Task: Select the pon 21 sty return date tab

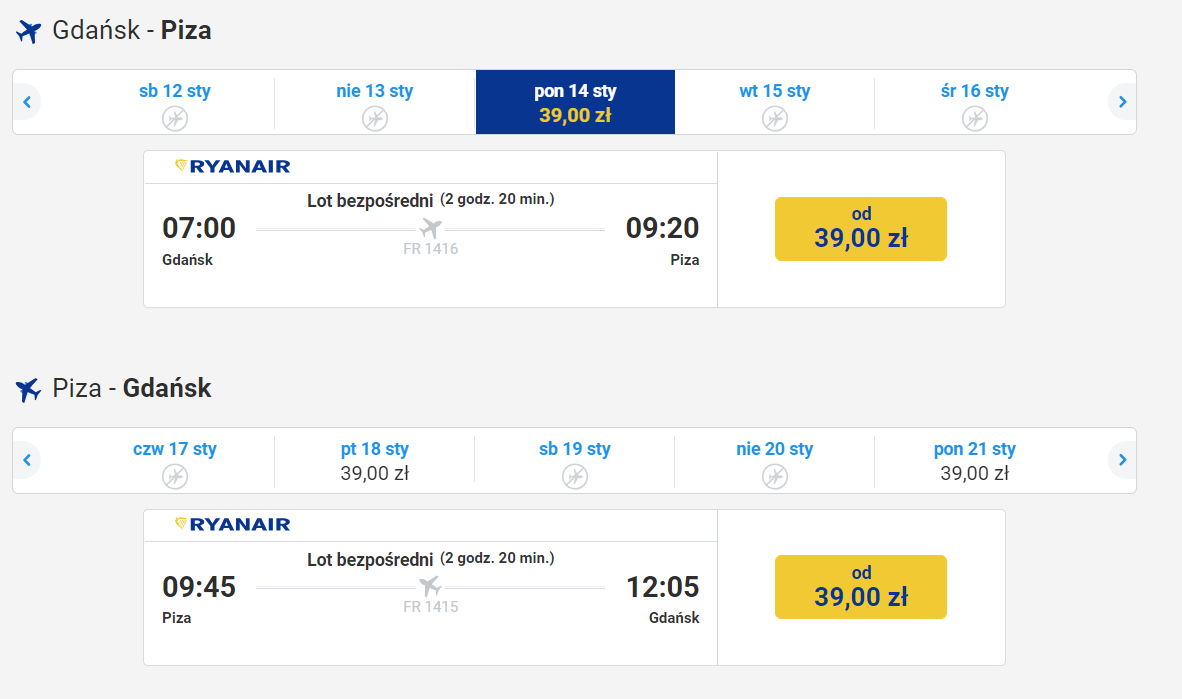Action: click(x=975, y=461)
